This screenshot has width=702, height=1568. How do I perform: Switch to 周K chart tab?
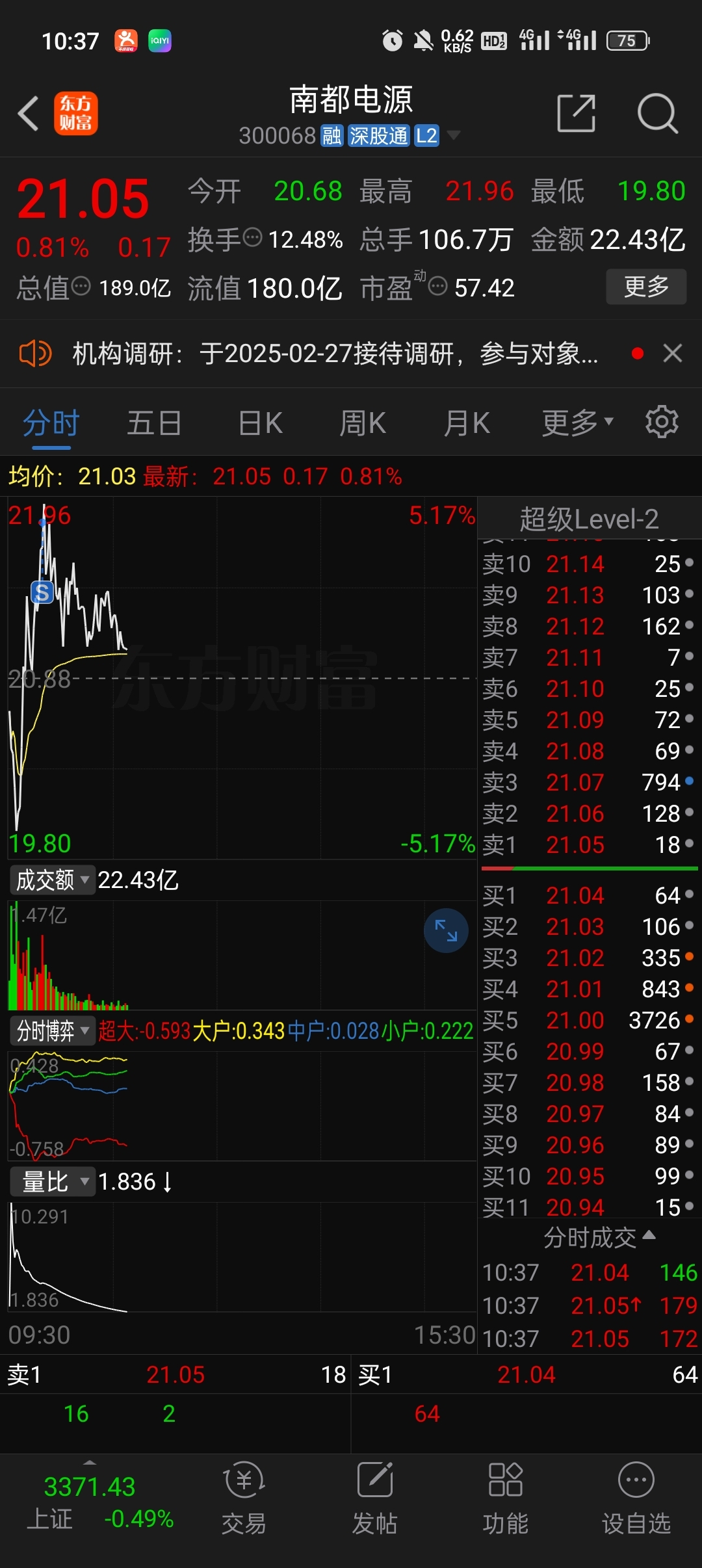[363, 424]
